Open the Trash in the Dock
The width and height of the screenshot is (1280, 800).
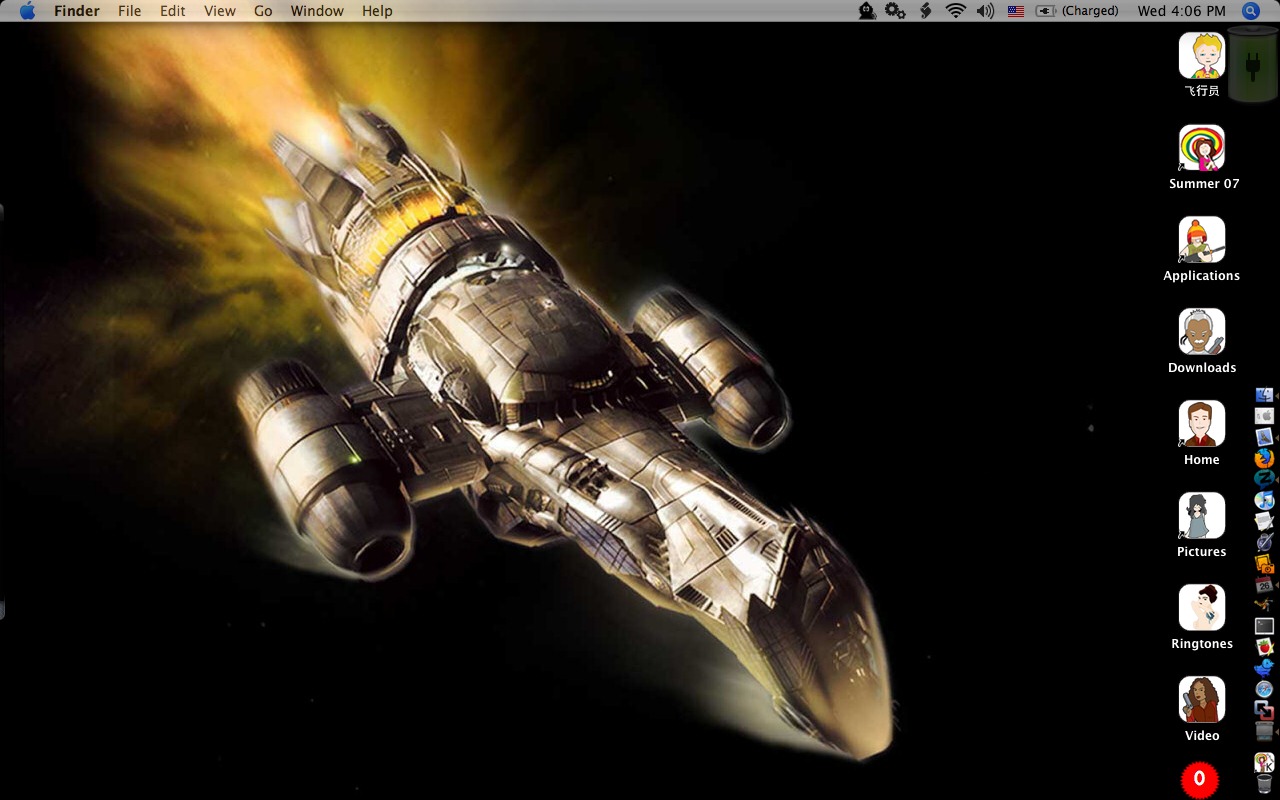(x=1264, y=783)
